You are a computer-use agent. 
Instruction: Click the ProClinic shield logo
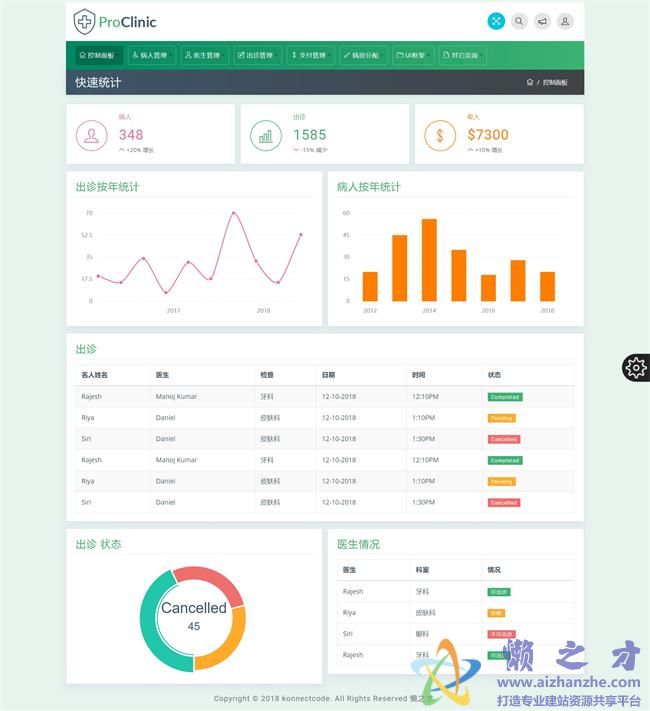click(x=84, y=21)
